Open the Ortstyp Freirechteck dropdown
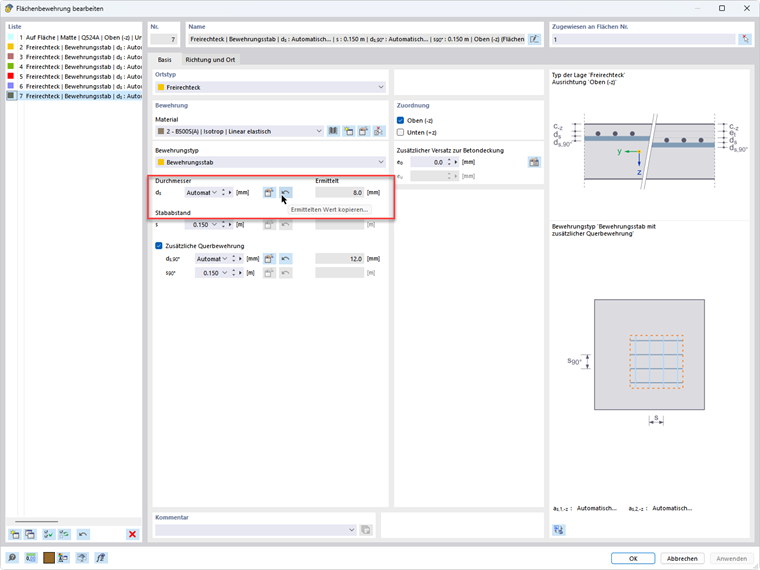Viewport: 760px width, 570px height. [x=270, y=87]
